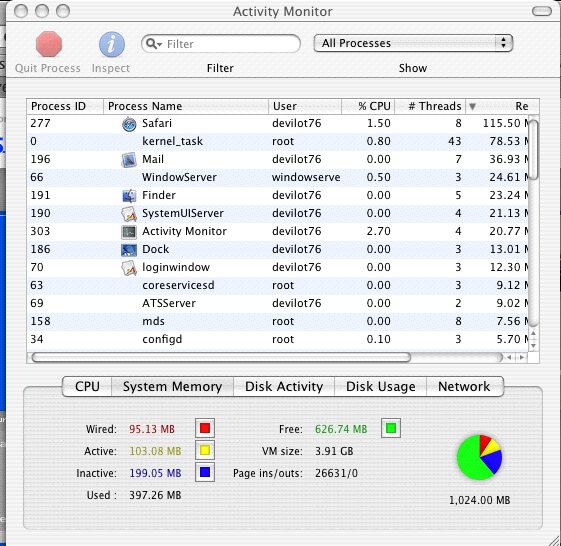Click the sort direction triangle after Threads

point(472,106)
